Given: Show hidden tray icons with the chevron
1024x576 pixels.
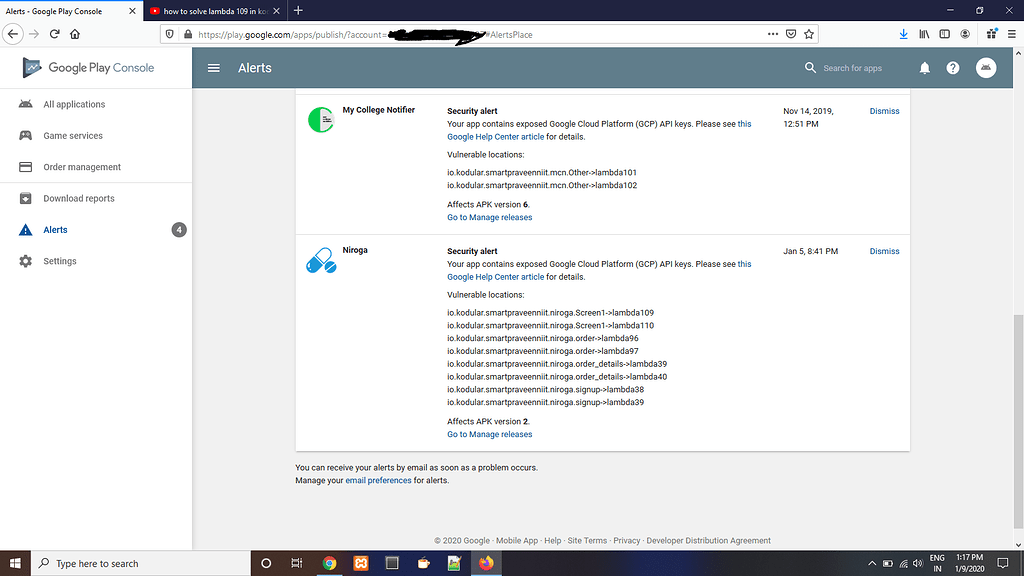Looking at the screenshot, I should pos(872,563).
